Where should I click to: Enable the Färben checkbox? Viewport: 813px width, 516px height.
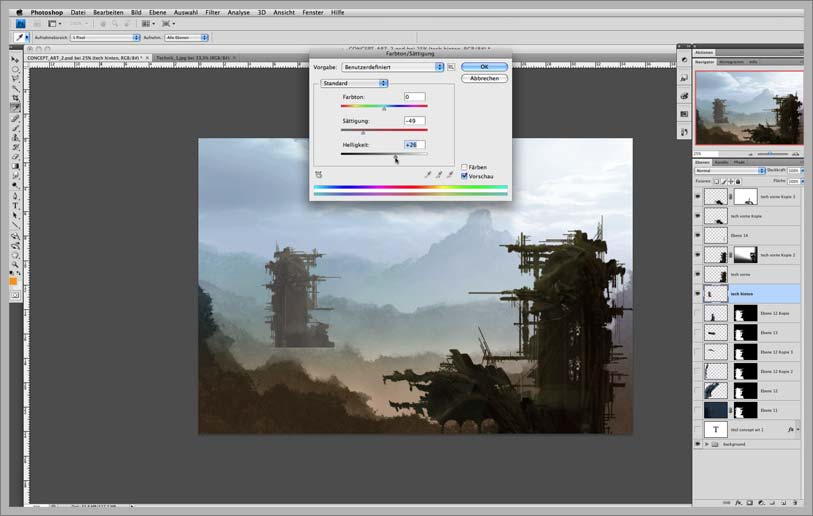click(x=464, y=167)
